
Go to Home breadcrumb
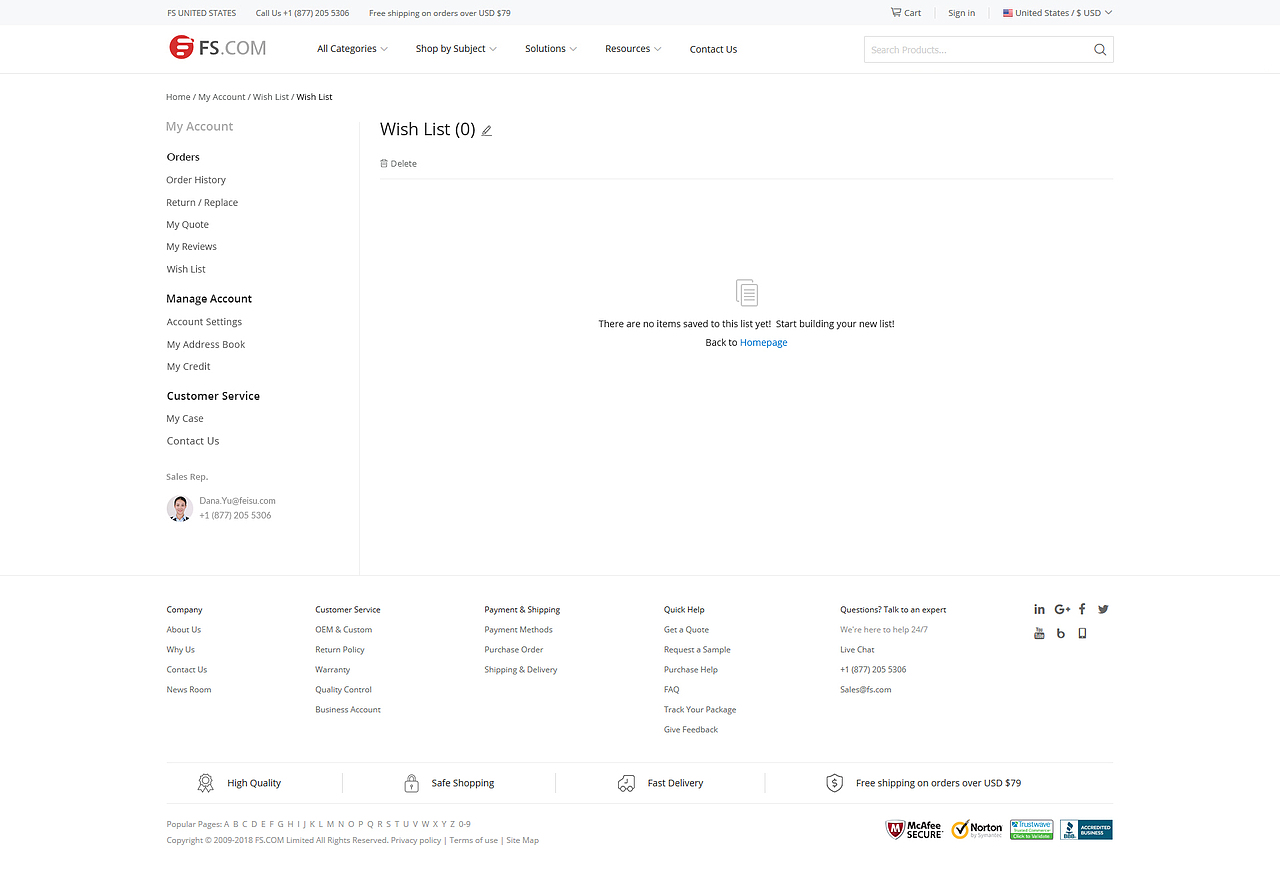click(x=178, y=97)
